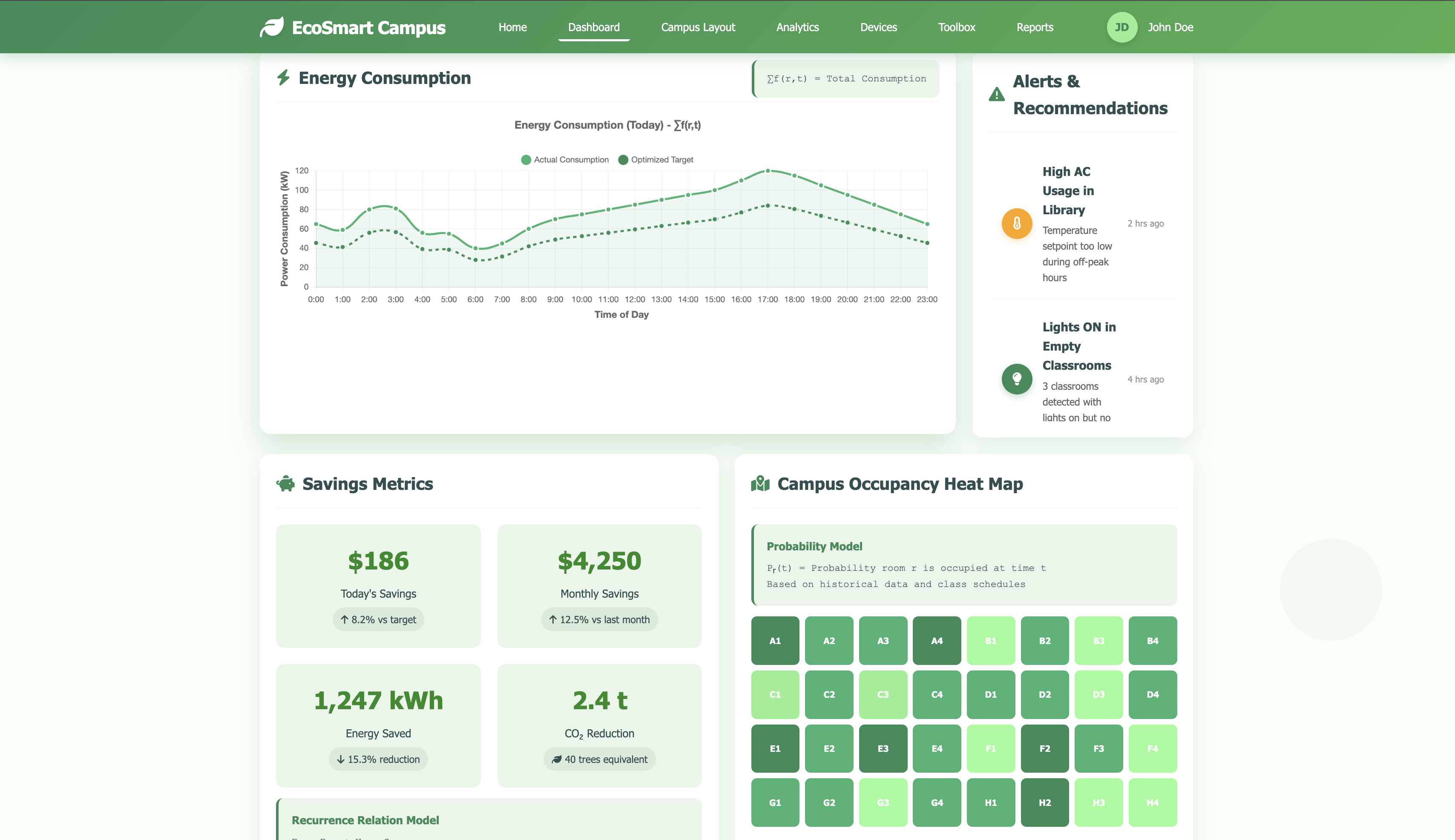Click the 12.5% vs last month badge
This screenshot has height=840, width=1455.
tap(599, 620)
